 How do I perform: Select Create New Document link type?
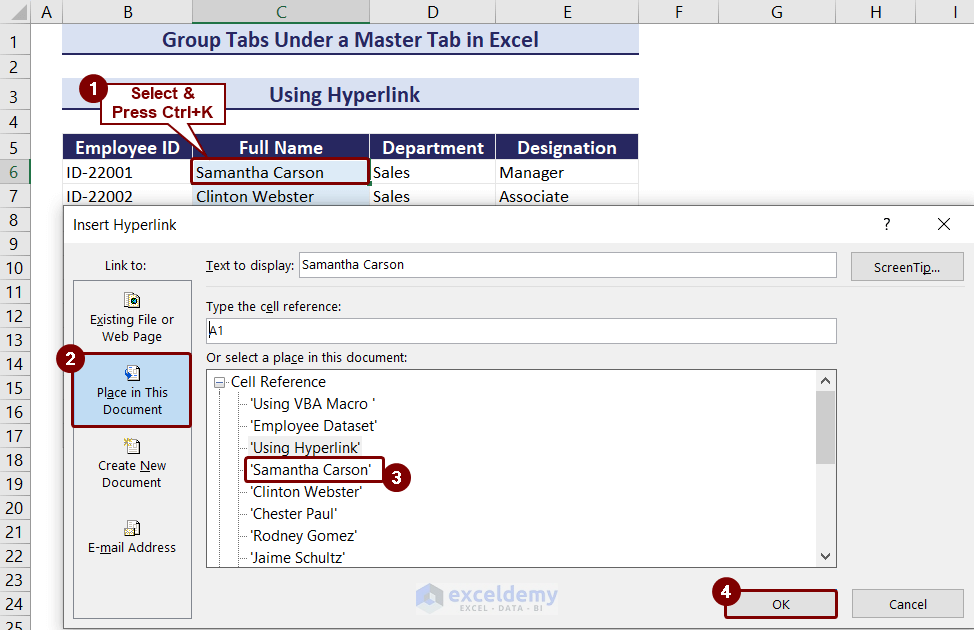coord(132,463)
